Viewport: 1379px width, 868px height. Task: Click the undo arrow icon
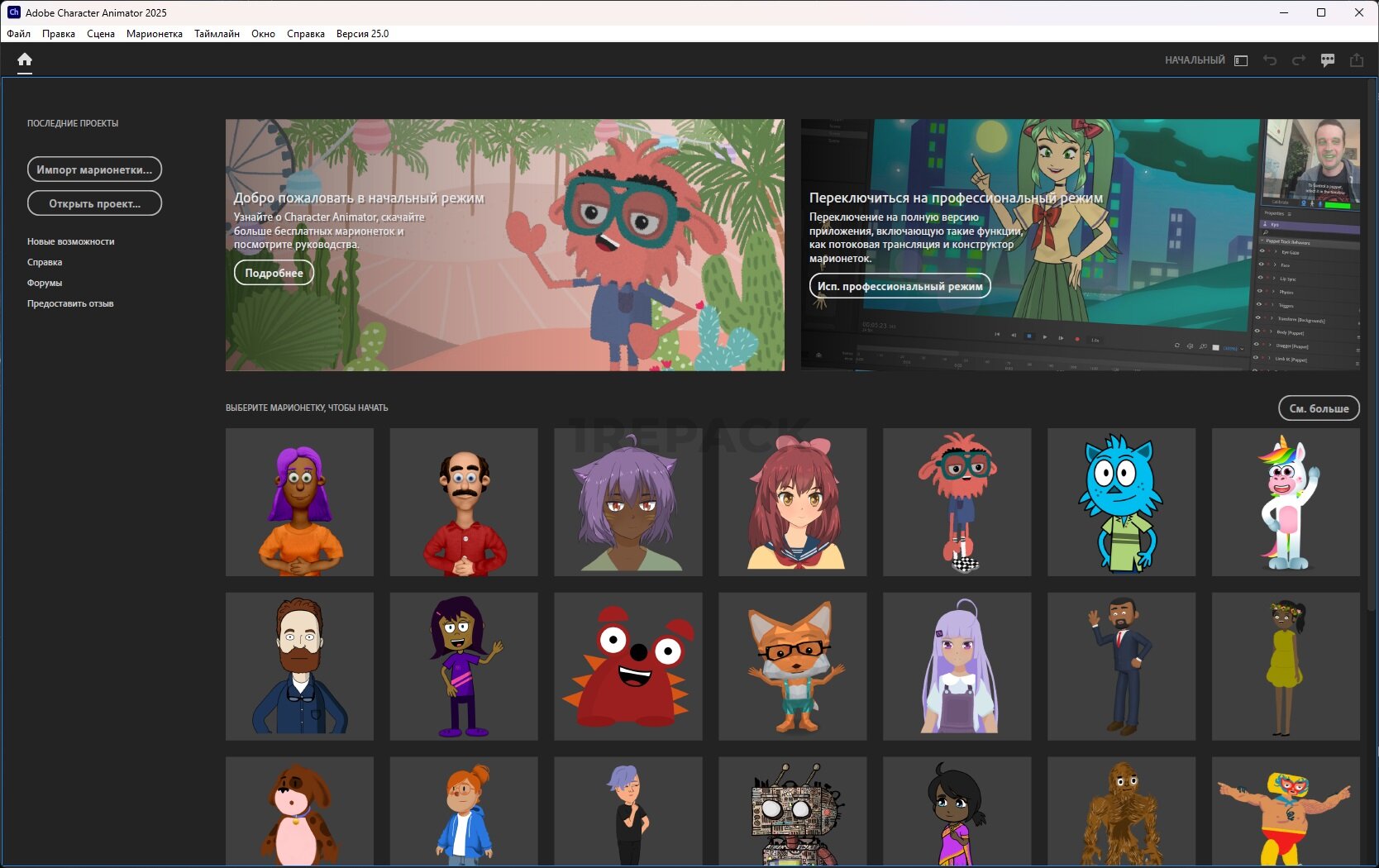pos(1270,60)
